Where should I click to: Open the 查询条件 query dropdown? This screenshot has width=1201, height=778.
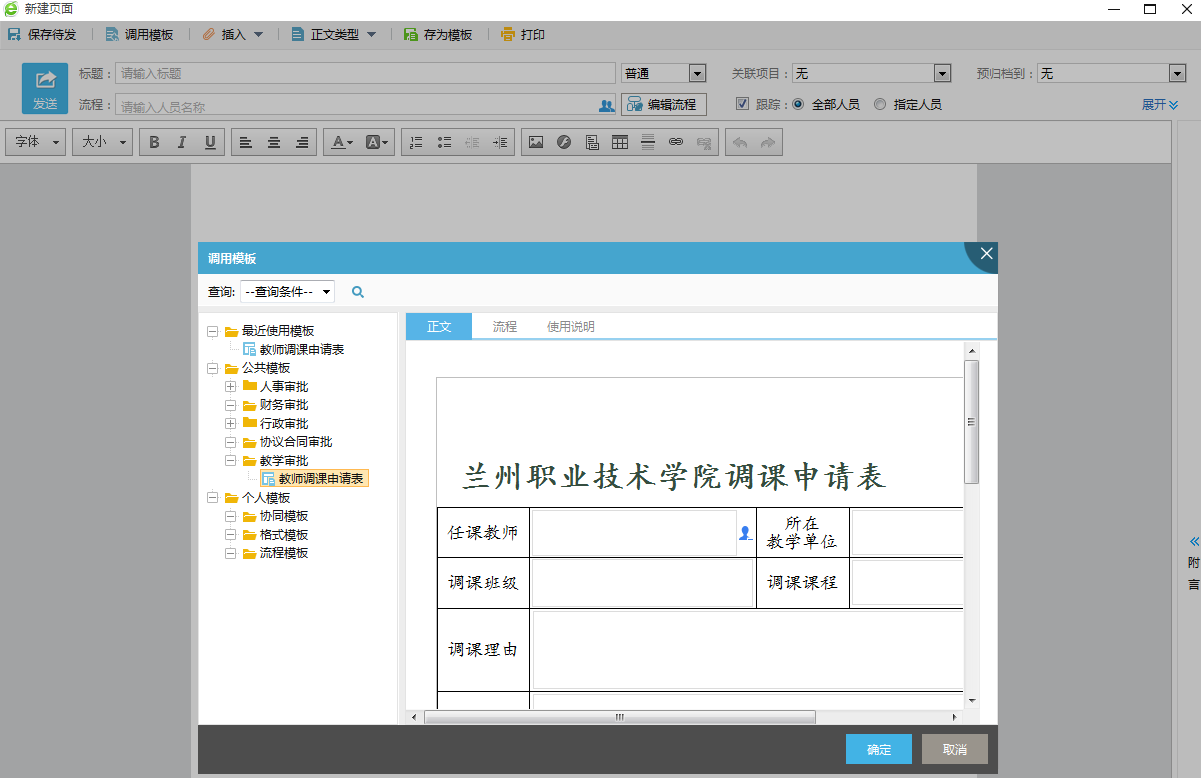coord(287,292)
